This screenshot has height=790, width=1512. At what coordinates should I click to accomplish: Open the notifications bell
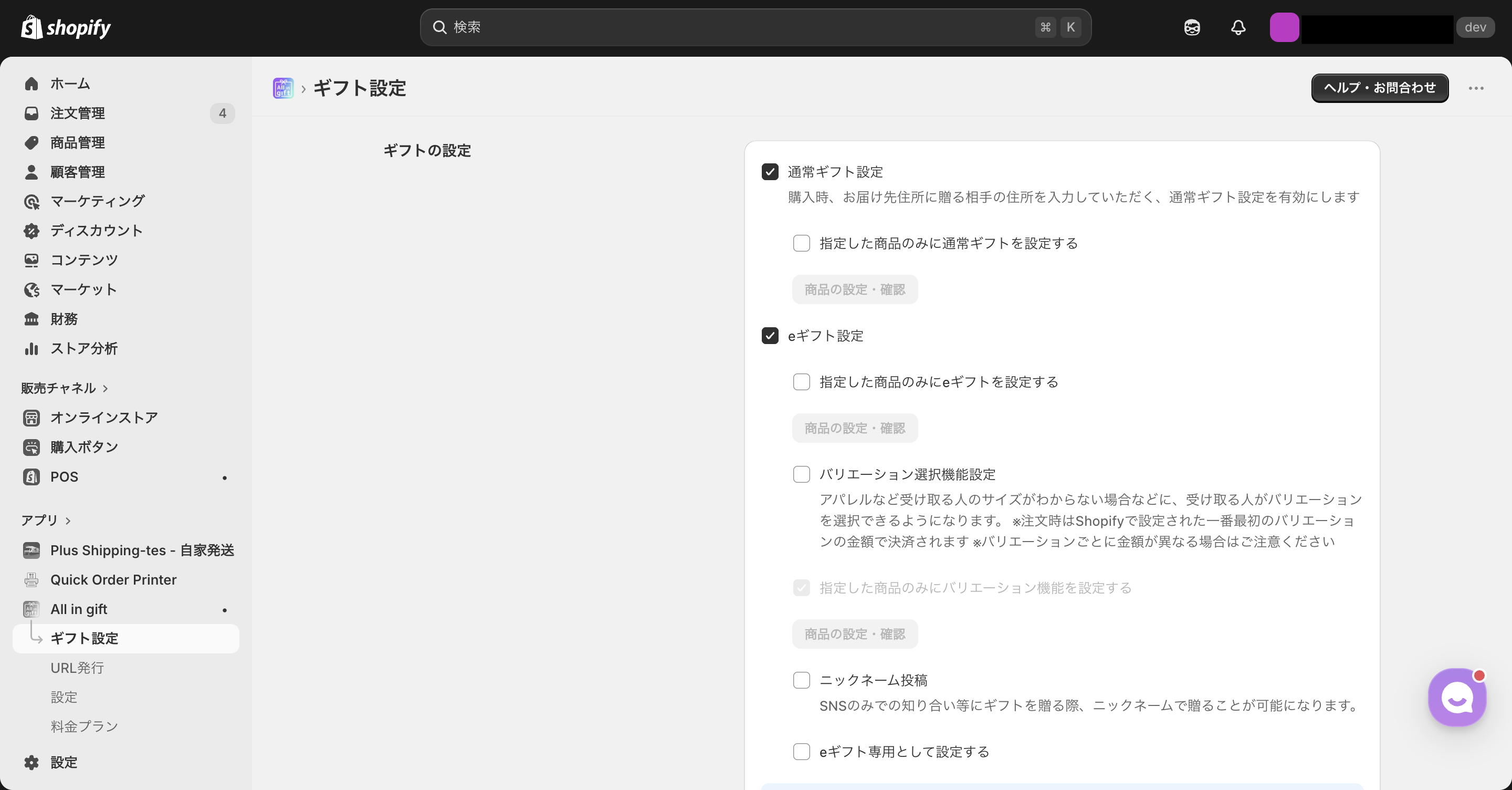pyautogui.click(x=1238, y=27)
